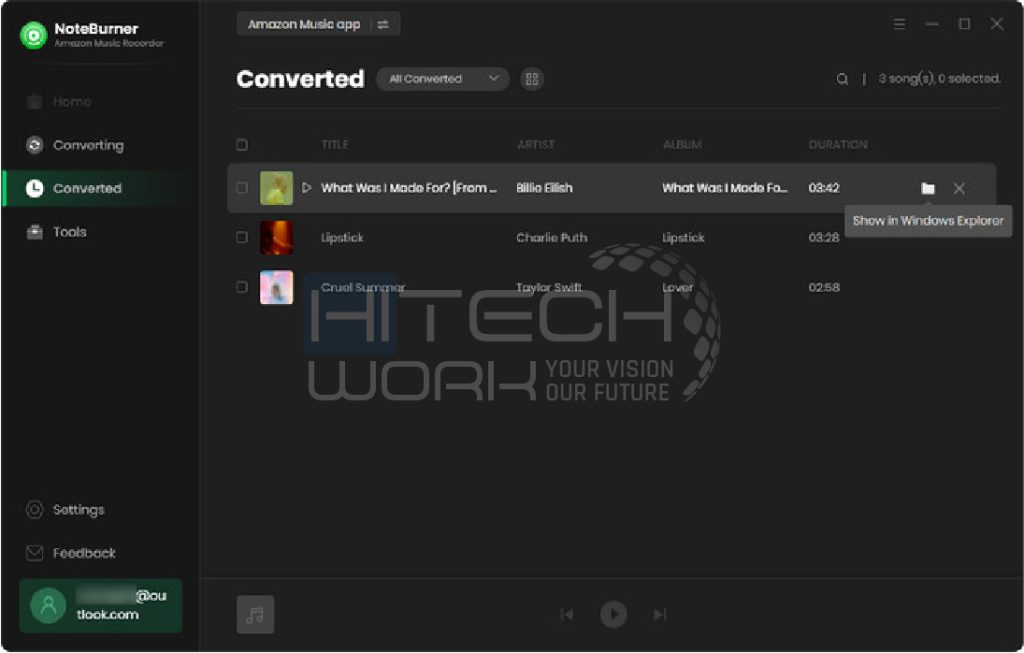Expand the All Converted dropdown
Viewport: 1024px width, 653px height.
(443, 79)
